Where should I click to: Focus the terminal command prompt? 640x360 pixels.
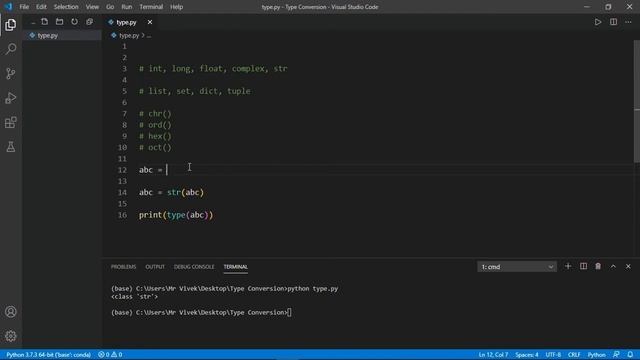(201, 313)
